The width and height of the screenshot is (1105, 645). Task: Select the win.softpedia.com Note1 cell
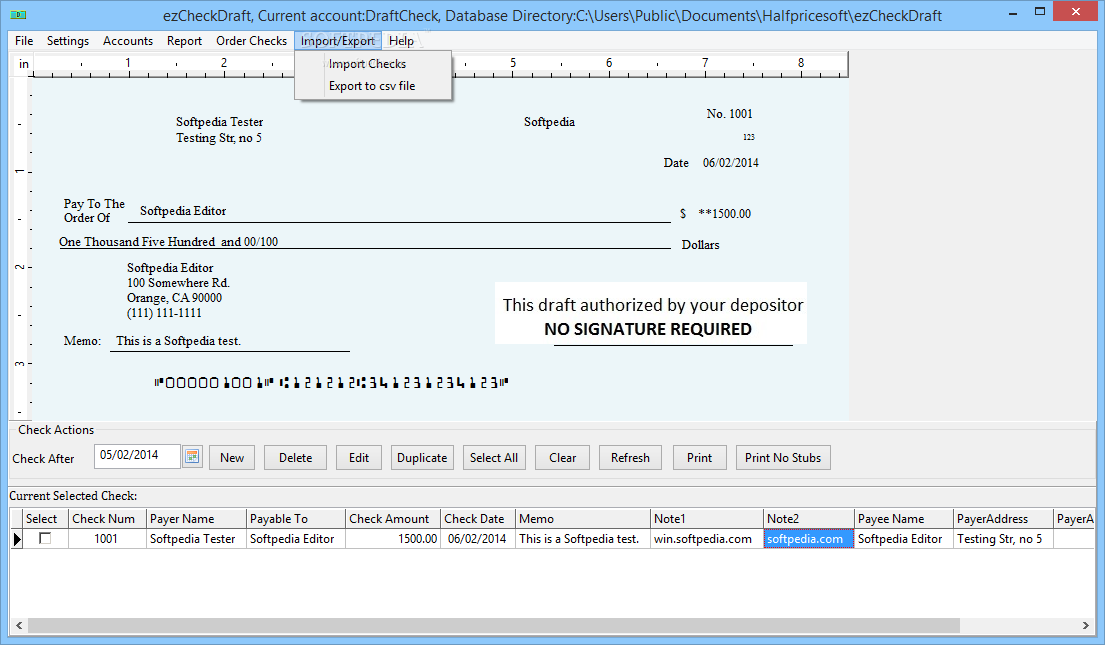(707, 539)
